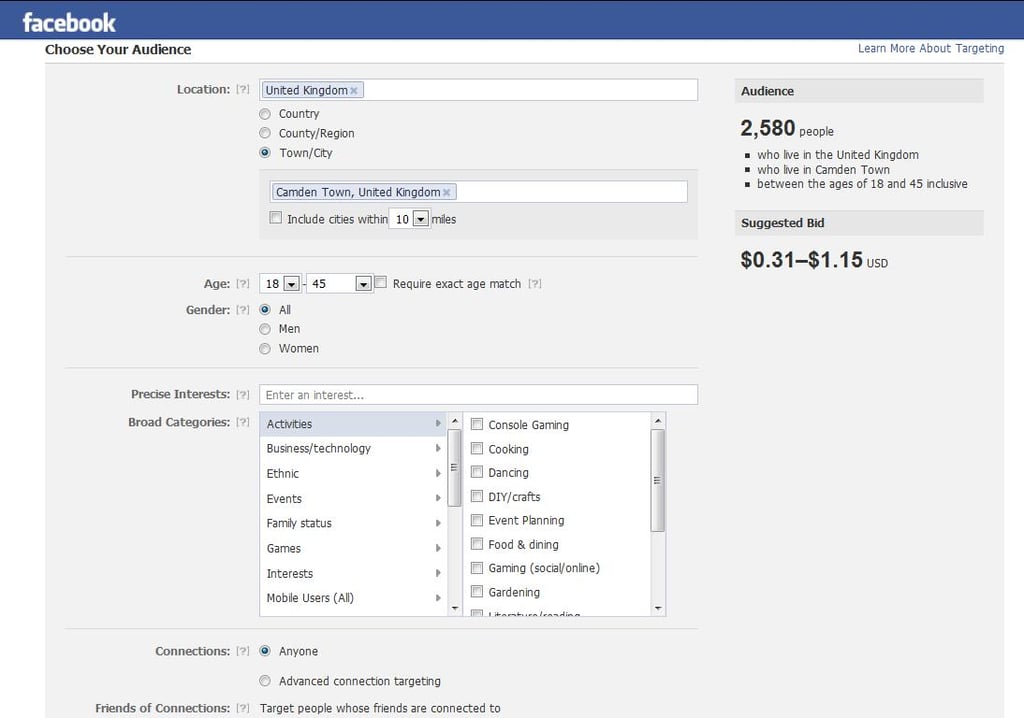Open the Broad Categories help icon
Viewport: 1024px width, 718px height.
pos(243,422)
